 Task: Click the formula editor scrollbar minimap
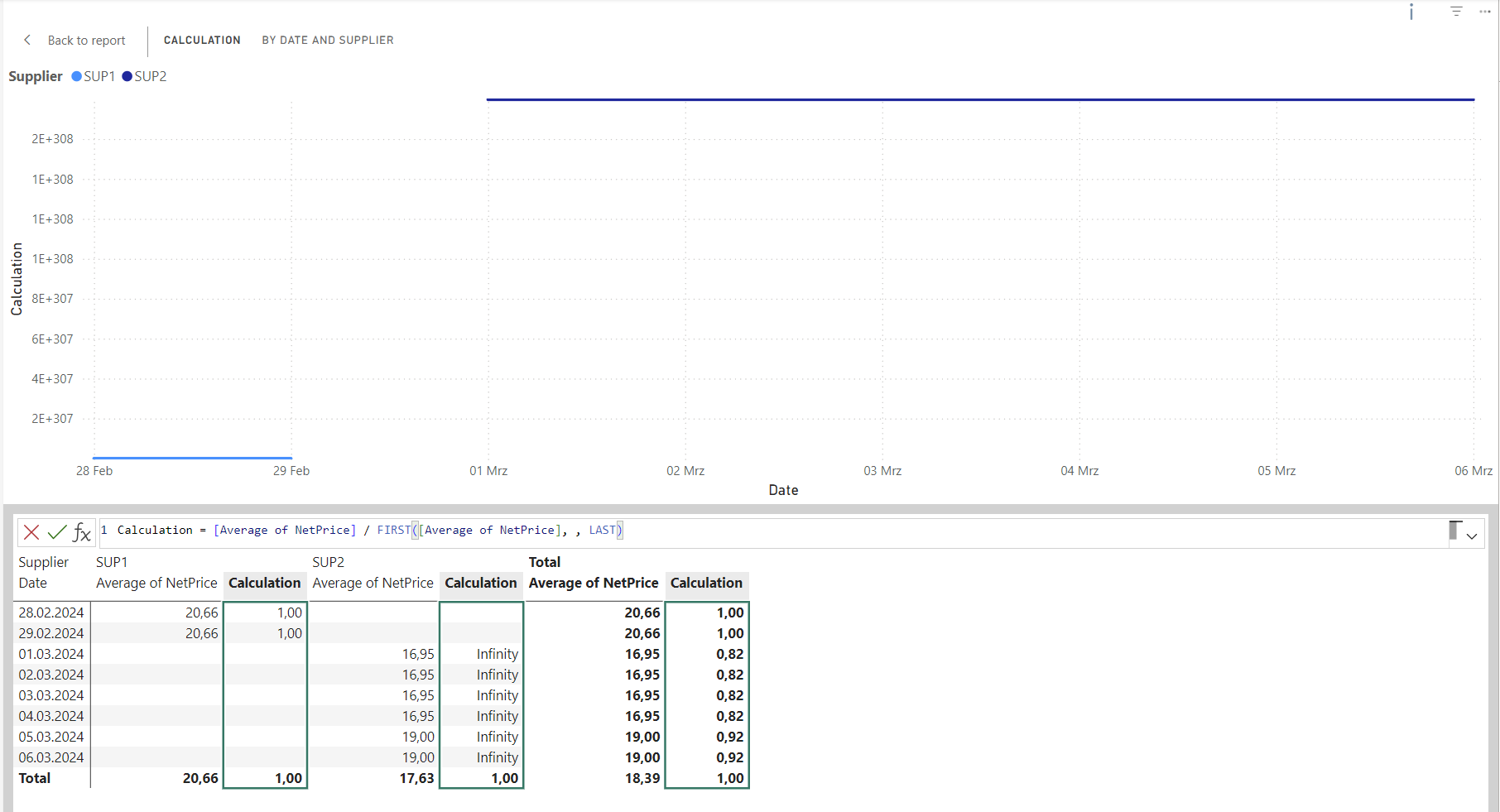click(1454, 531)
